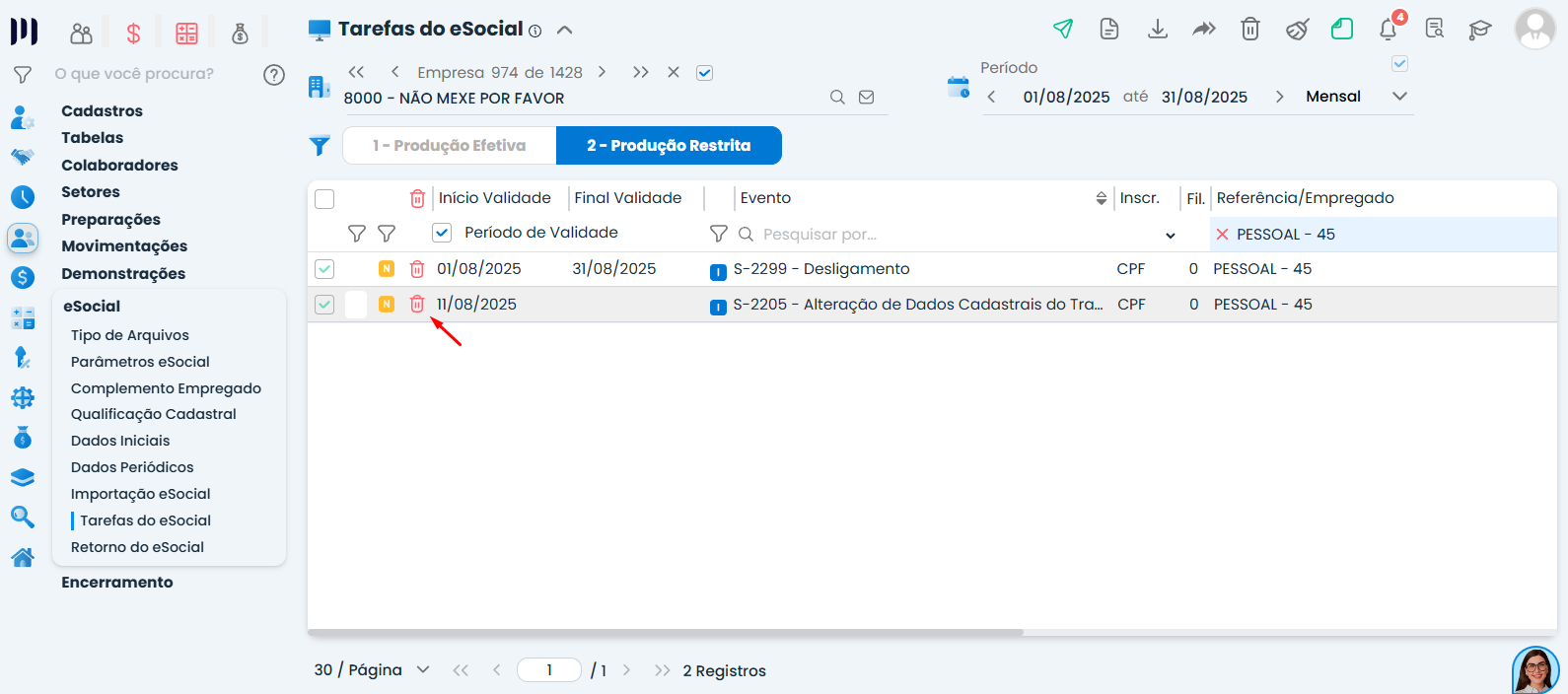Delete the S-2205 row with trash icon
1568x694 pixels.
click(417, 304)
